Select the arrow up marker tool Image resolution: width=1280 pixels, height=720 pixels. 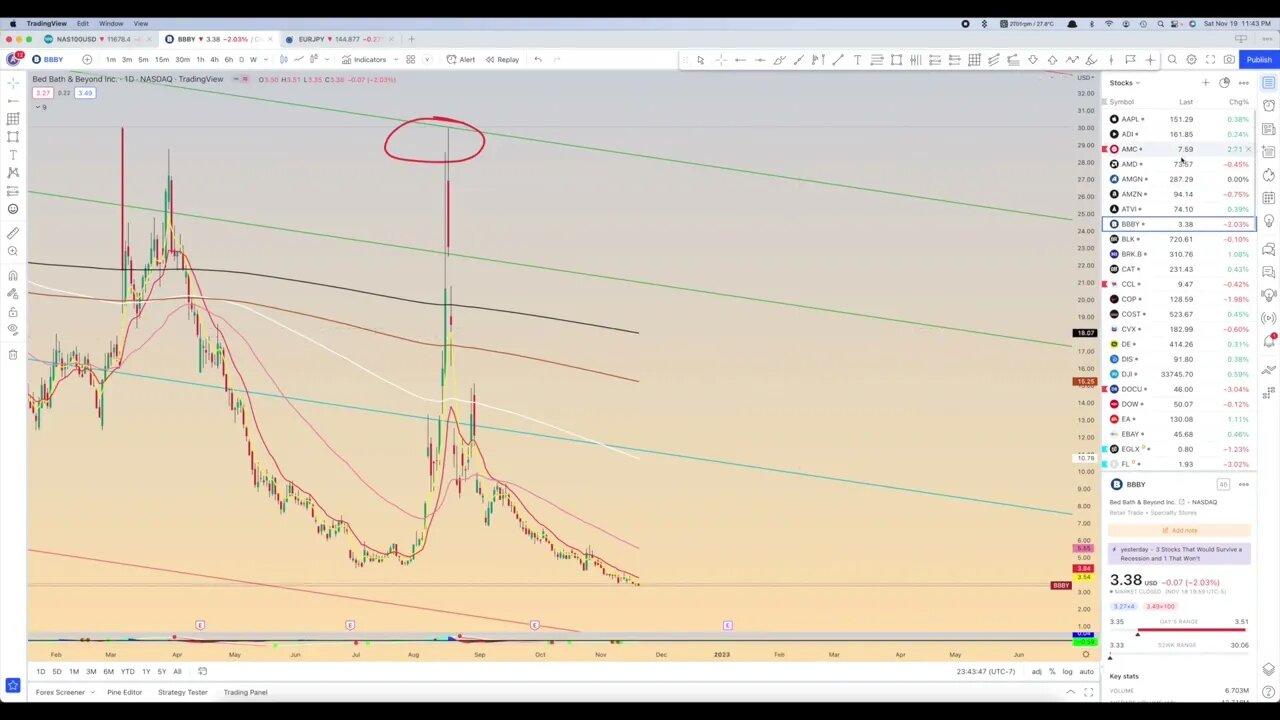tap(1052, 60)
